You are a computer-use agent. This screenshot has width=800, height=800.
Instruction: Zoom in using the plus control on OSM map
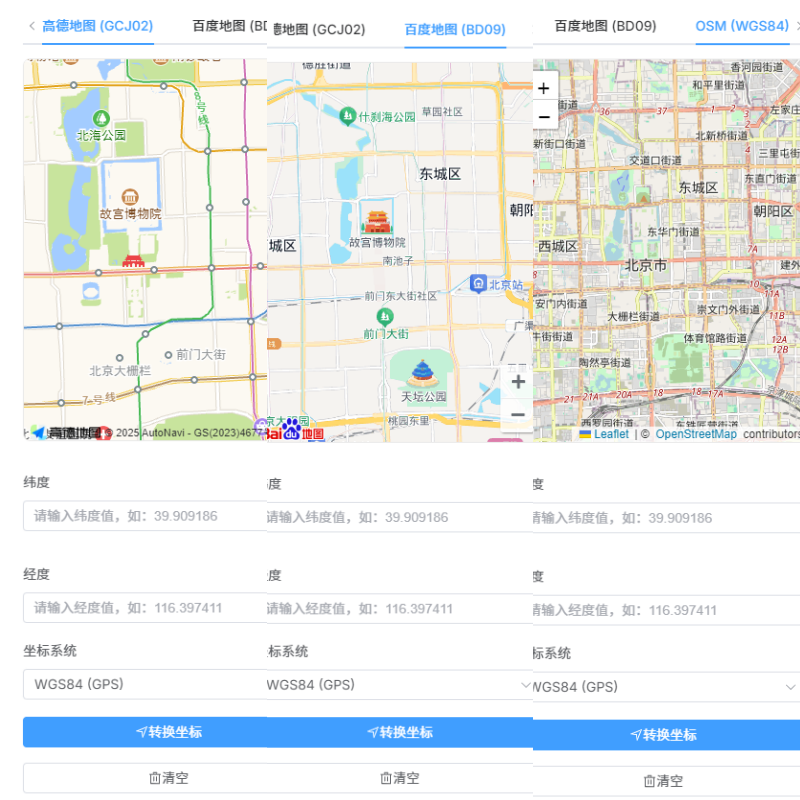tap(543, 88)
